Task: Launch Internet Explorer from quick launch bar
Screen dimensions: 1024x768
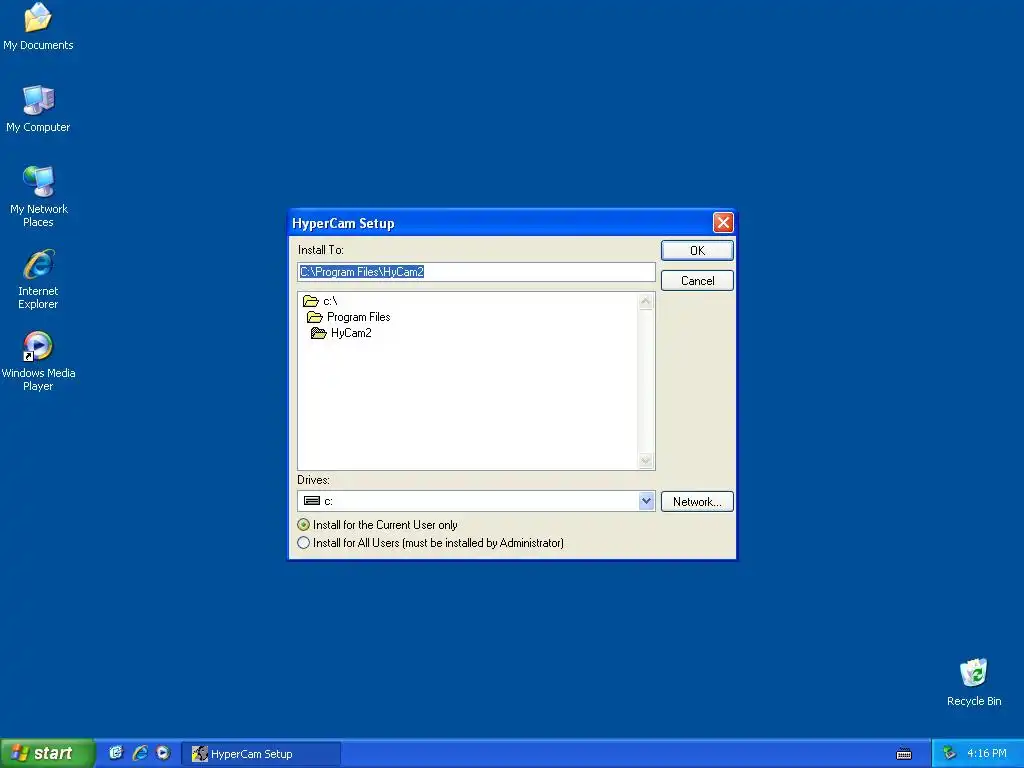Action: [140, 753]
